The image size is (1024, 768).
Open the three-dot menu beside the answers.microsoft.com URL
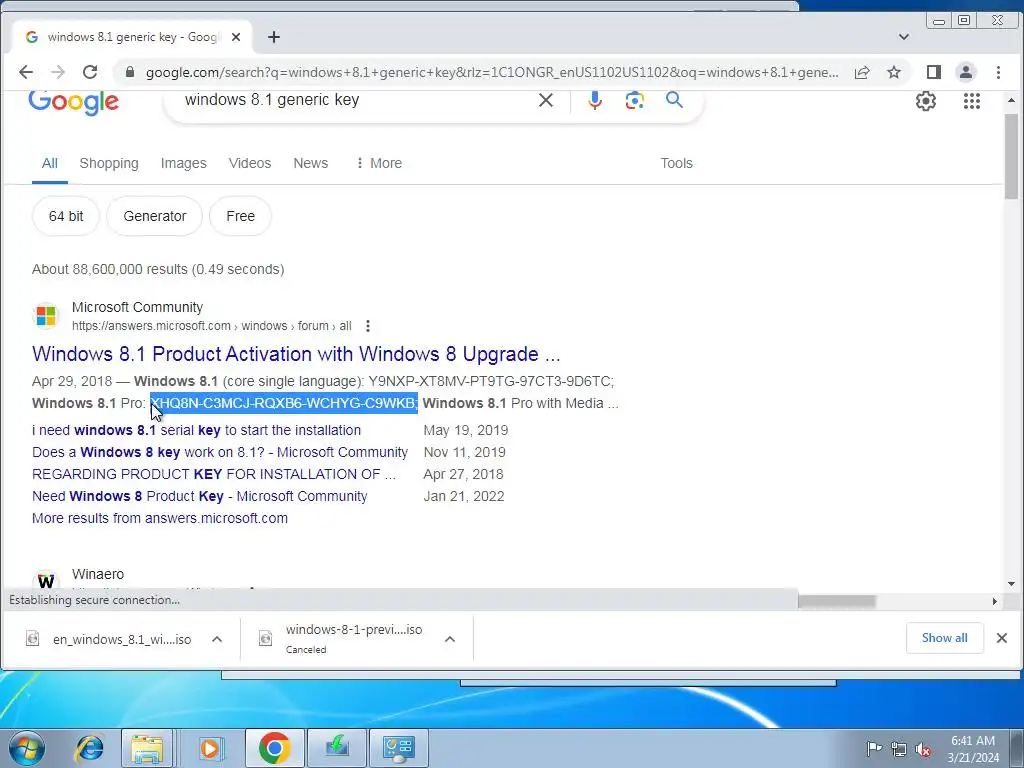[368, 326]
